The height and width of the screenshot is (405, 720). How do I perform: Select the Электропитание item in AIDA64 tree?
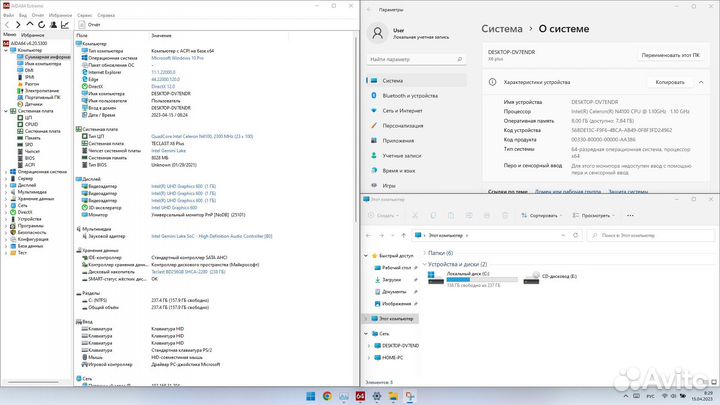38,91
